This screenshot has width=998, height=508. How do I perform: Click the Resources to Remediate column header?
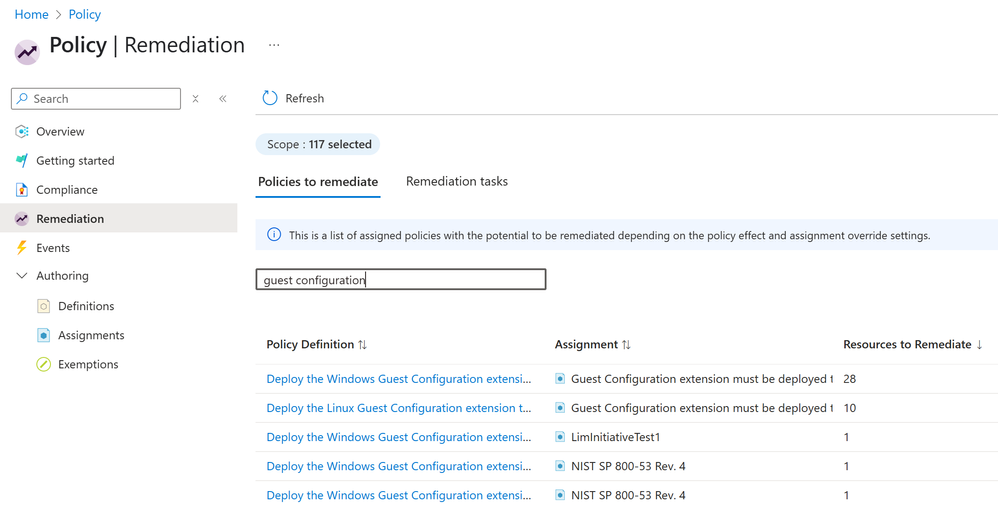908,344
